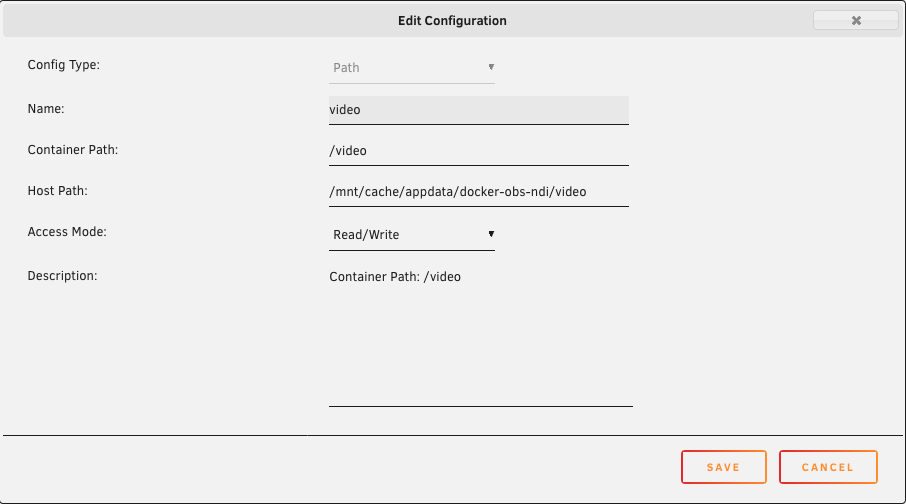The image size is (906, 504).
Task: Close the Edit Configuration dialog
Action: [x=856, y=20]
